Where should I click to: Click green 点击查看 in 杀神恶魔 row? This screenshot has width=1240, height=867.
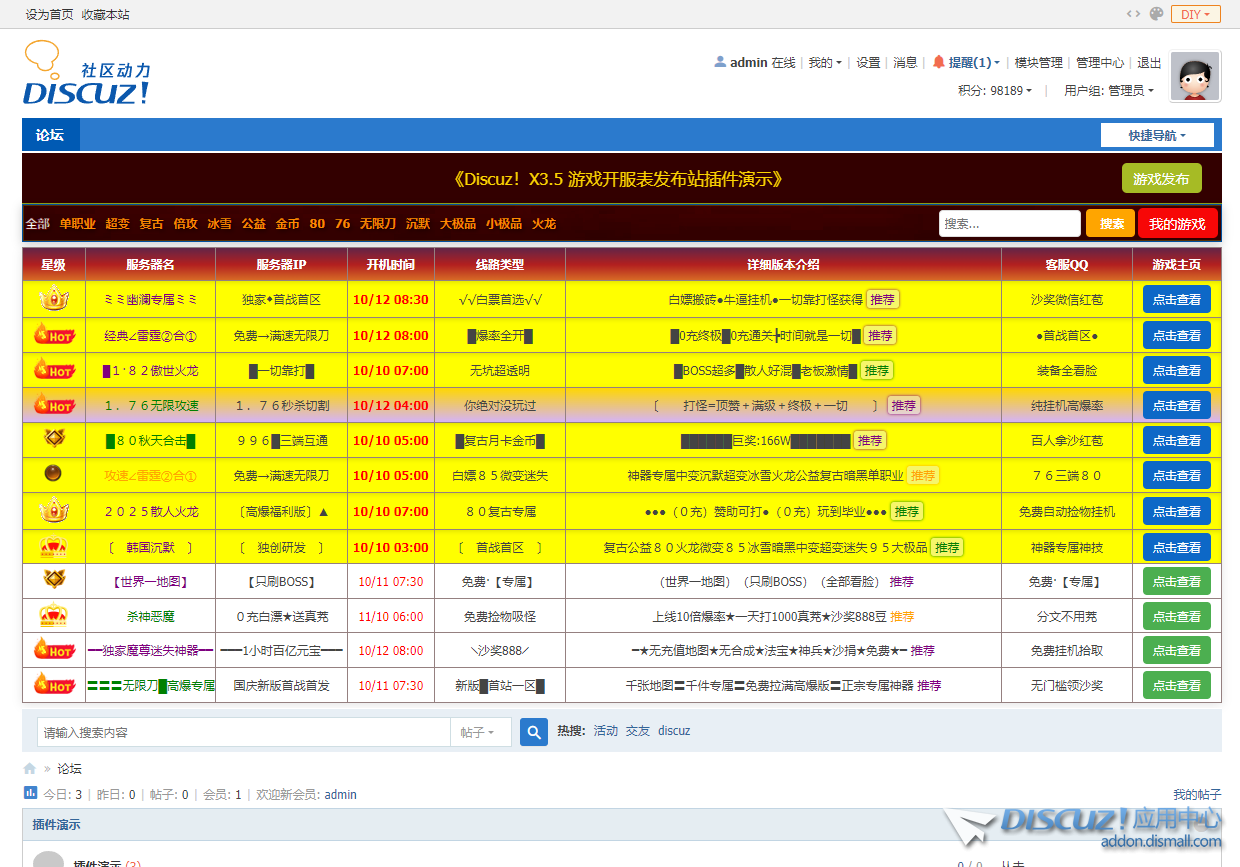1177,616
